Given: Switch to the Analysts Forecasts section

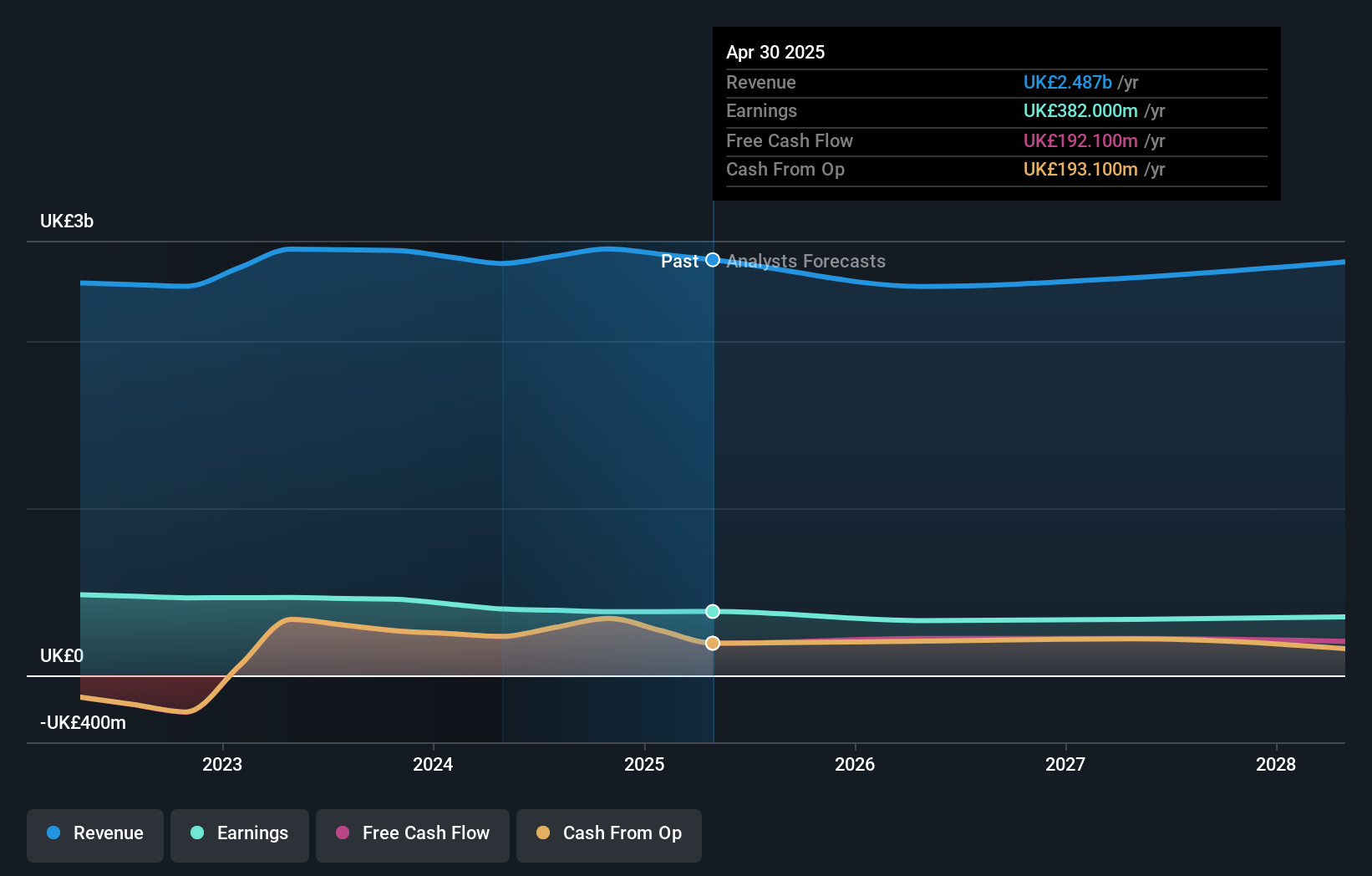Looking at the screenshot, I should [805, 261].
